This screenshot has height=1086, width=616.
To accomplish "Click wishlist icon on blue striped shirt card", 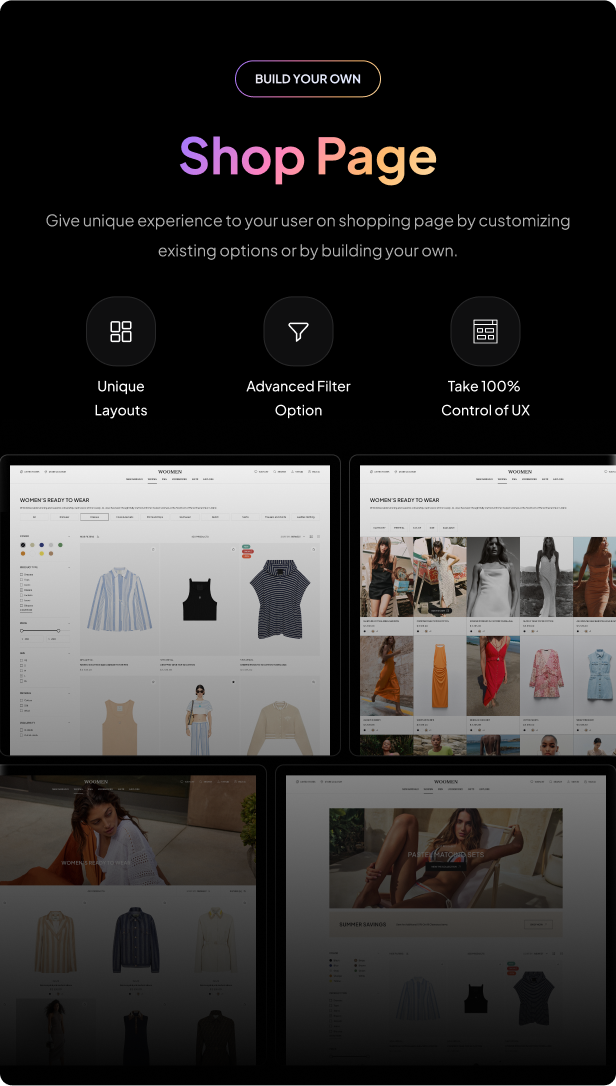I will pyautogui.click(x=153, y=549).
